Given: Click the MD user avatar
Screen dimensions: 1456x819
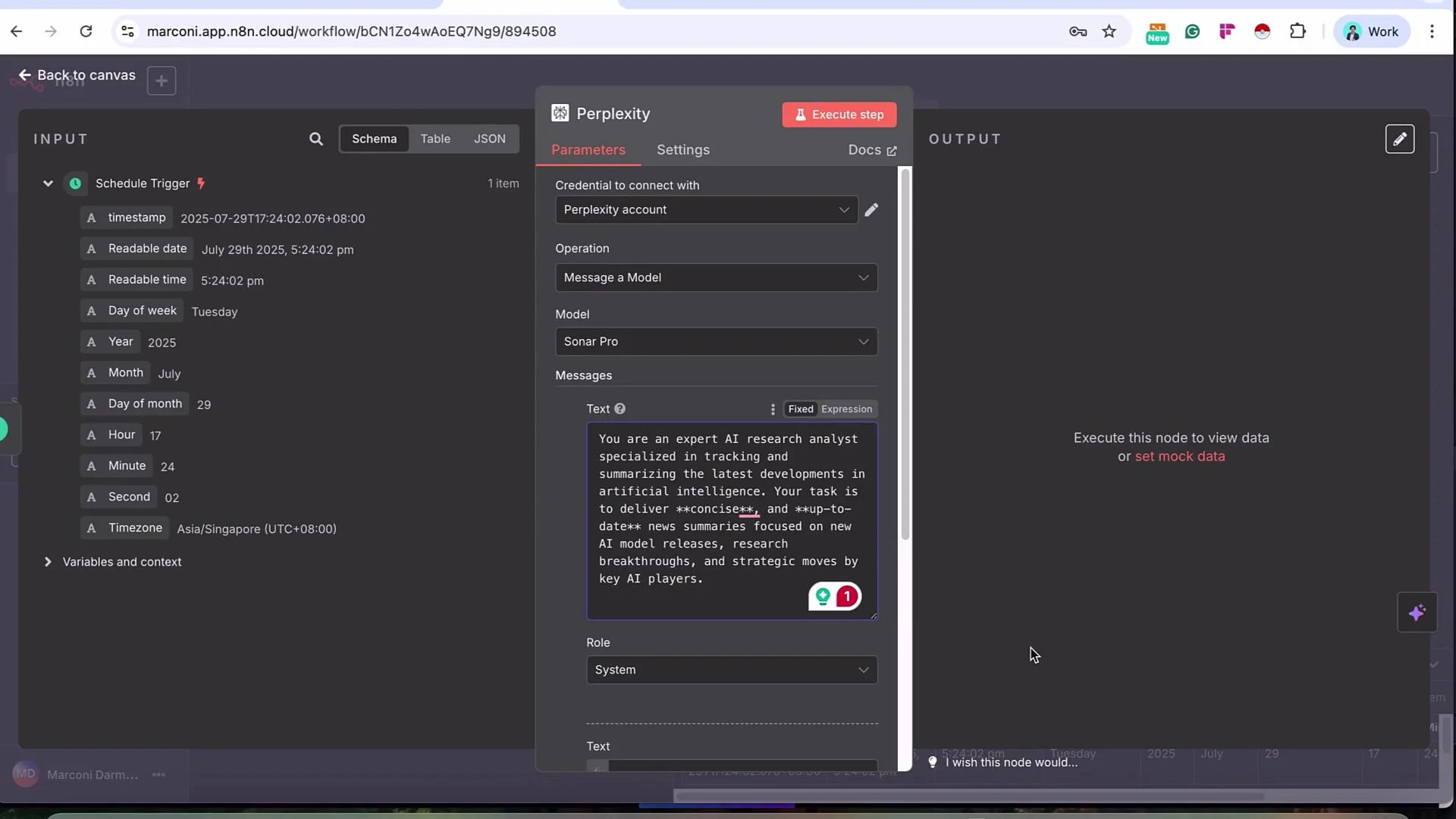Looking at the screenshot, I should click(25, 774).
